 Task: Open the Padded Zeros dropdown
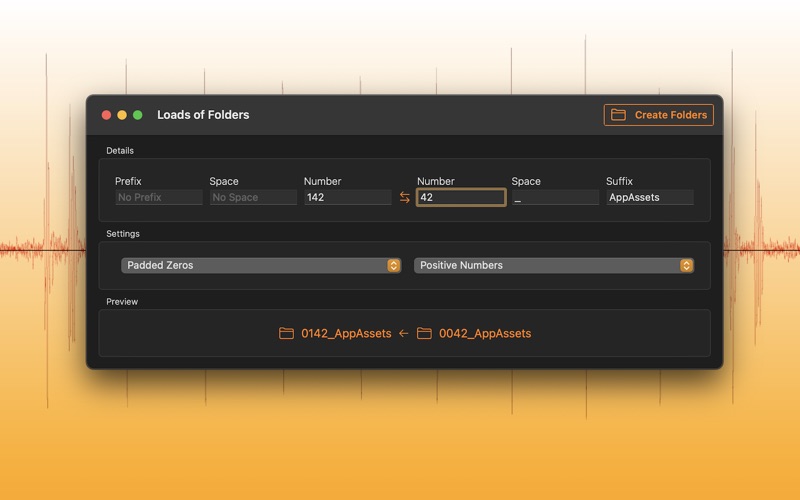tap(261, 265)
